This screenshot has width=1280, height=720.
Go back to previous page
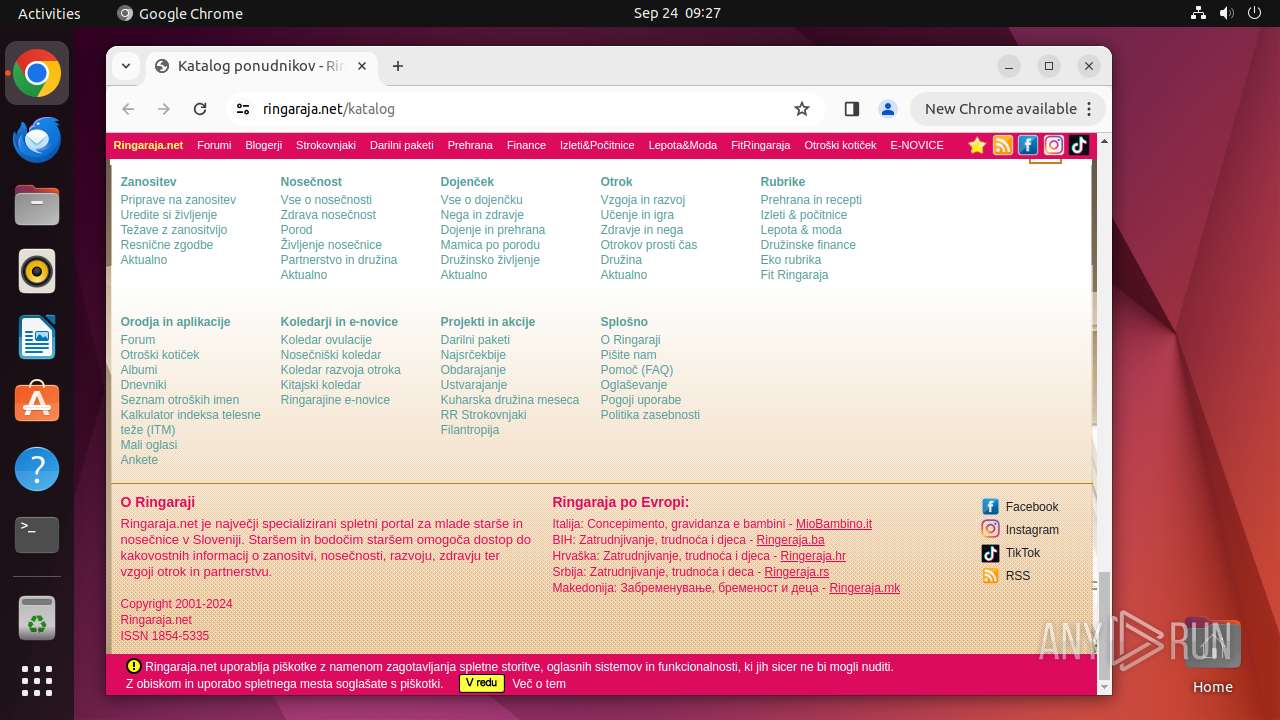[x=128, y=109]
